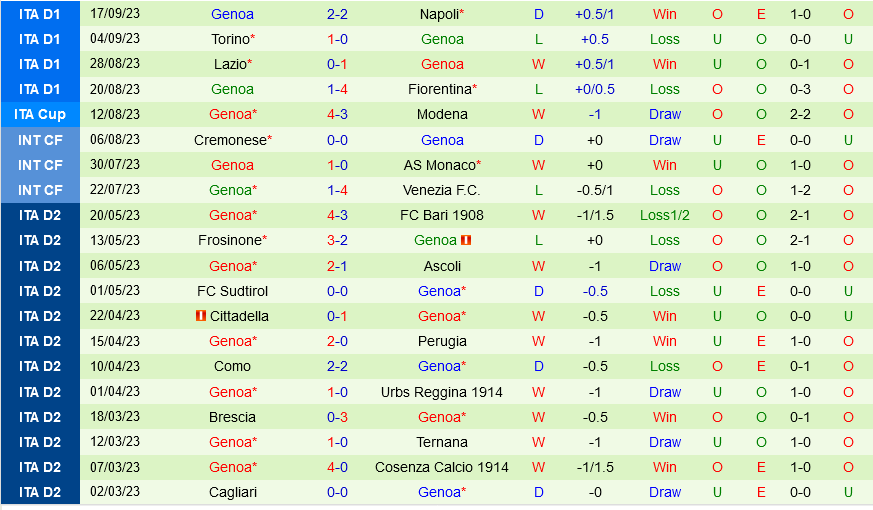
Task: Click Venezia F.C. team name
Action: 442,190
